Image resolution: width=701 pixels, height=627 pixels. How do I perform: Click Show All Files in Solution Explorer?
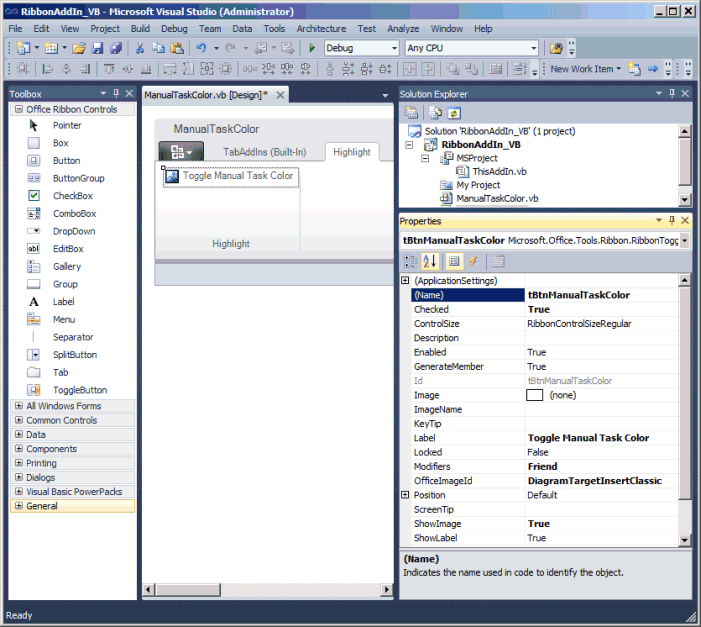435,113
